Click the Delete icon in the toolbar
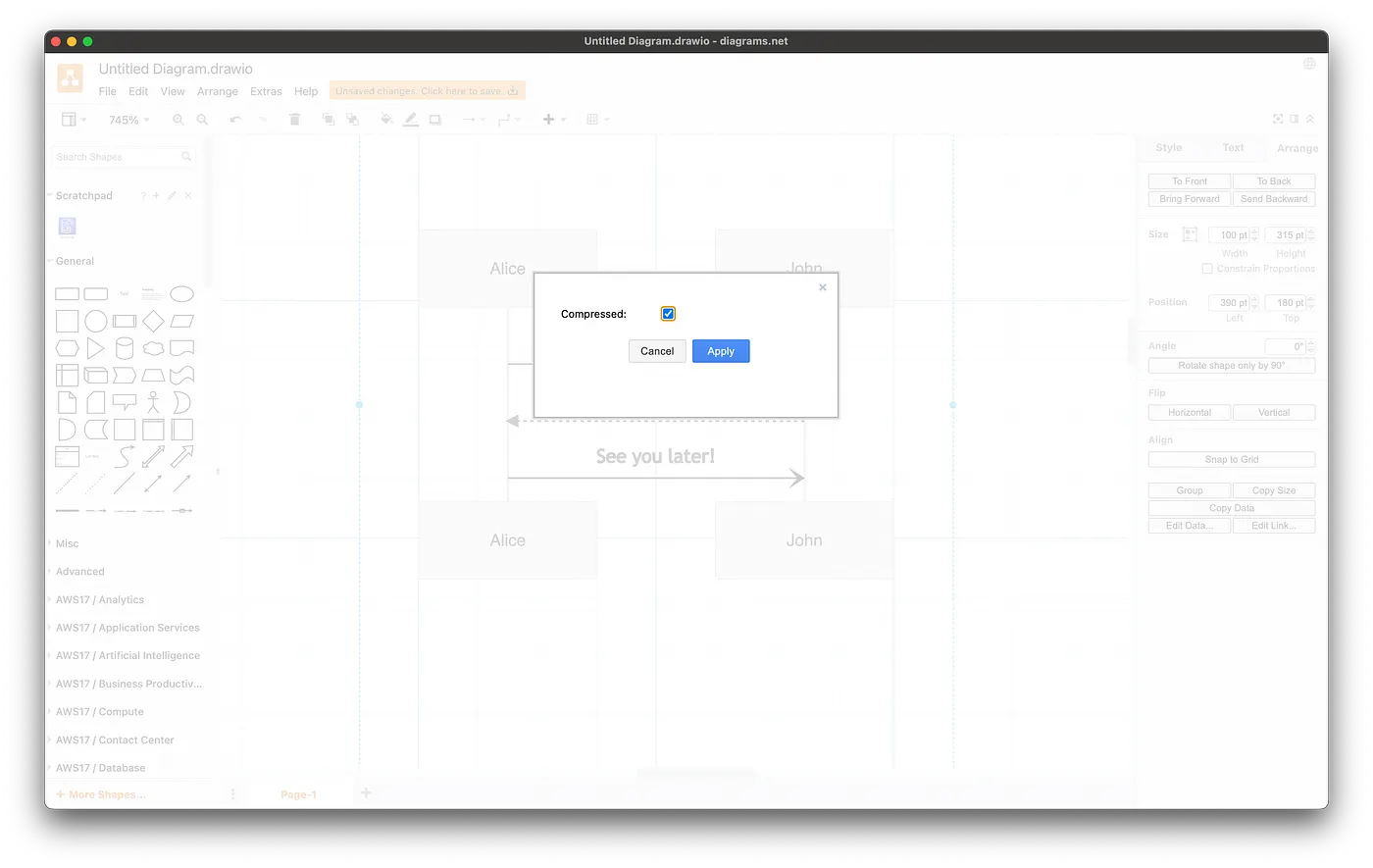Image resolution: width=1373 pixels, height=868 pixels. (x=294, y=119)
